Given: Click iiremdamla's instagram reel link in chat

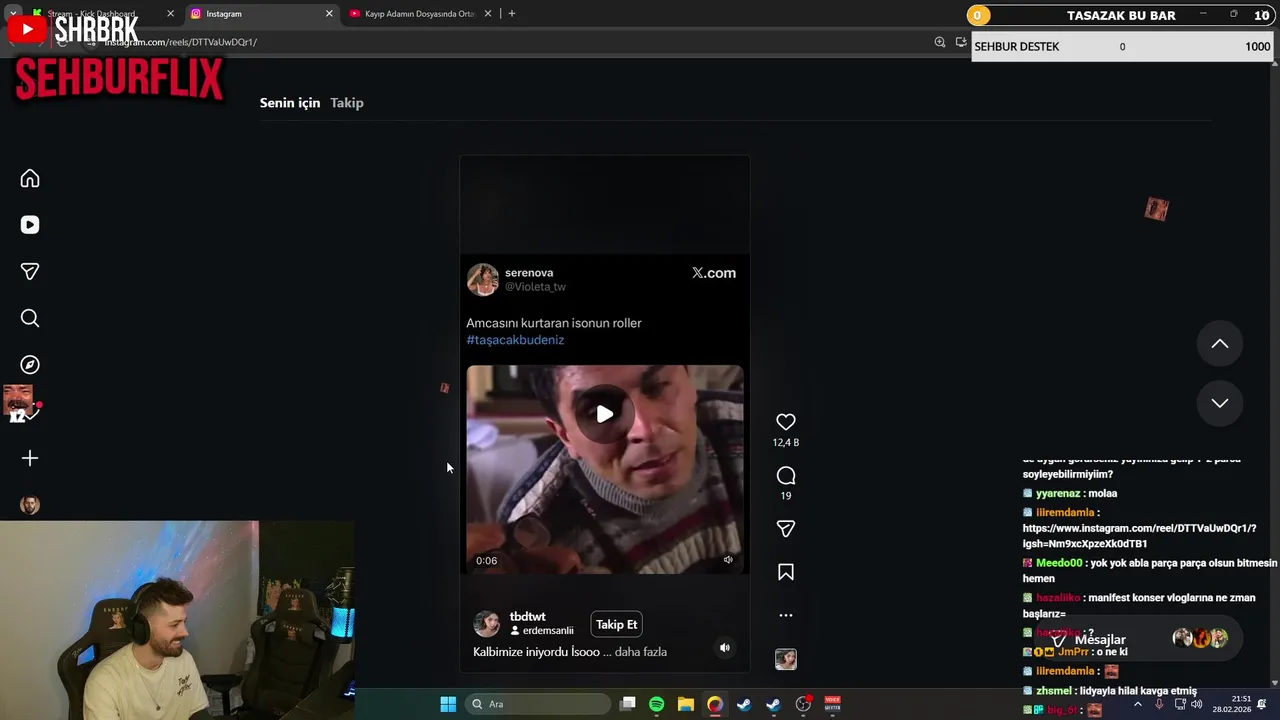Looking at the screenshot, I should click(x=1139, y=536).
